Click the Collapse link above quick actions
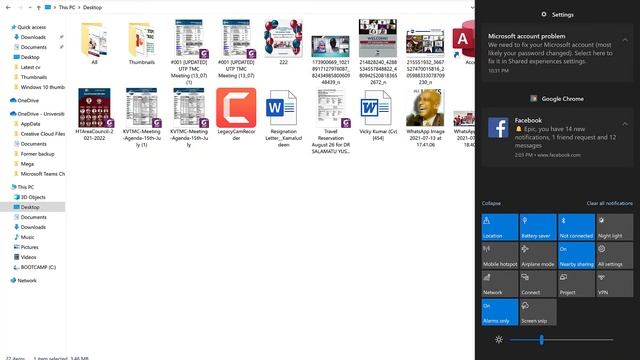640x360 pixels. (x=491, y=203)
